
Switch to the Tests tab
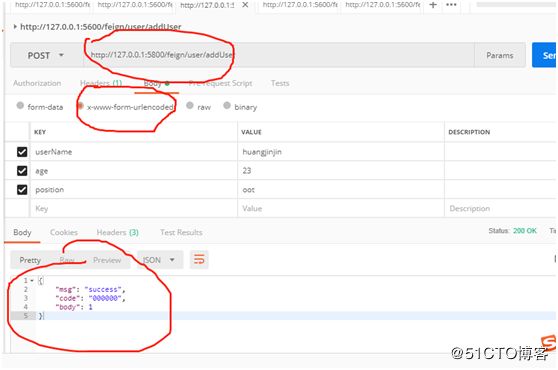pos(280,83)
